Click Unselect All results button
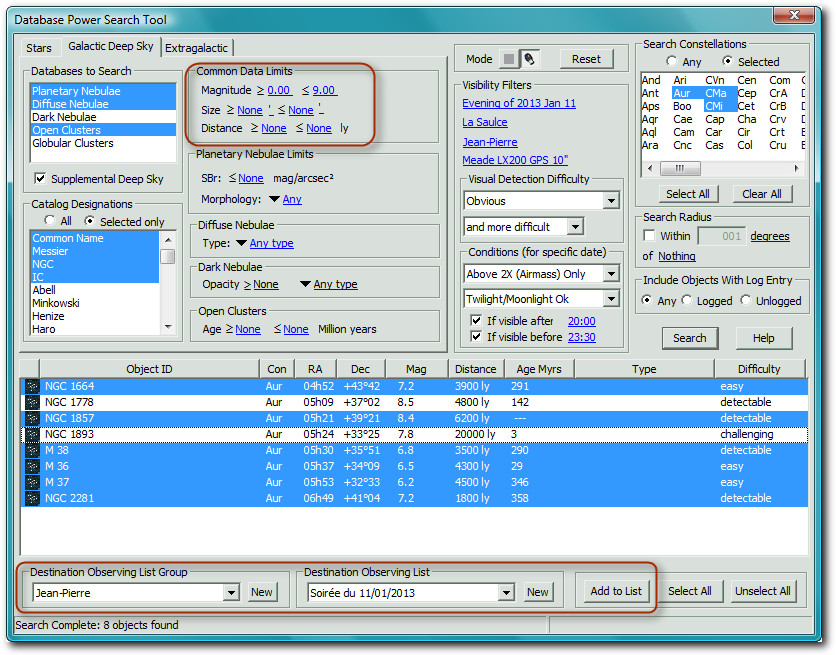This screenshot has height=655, width=836. 762,591
